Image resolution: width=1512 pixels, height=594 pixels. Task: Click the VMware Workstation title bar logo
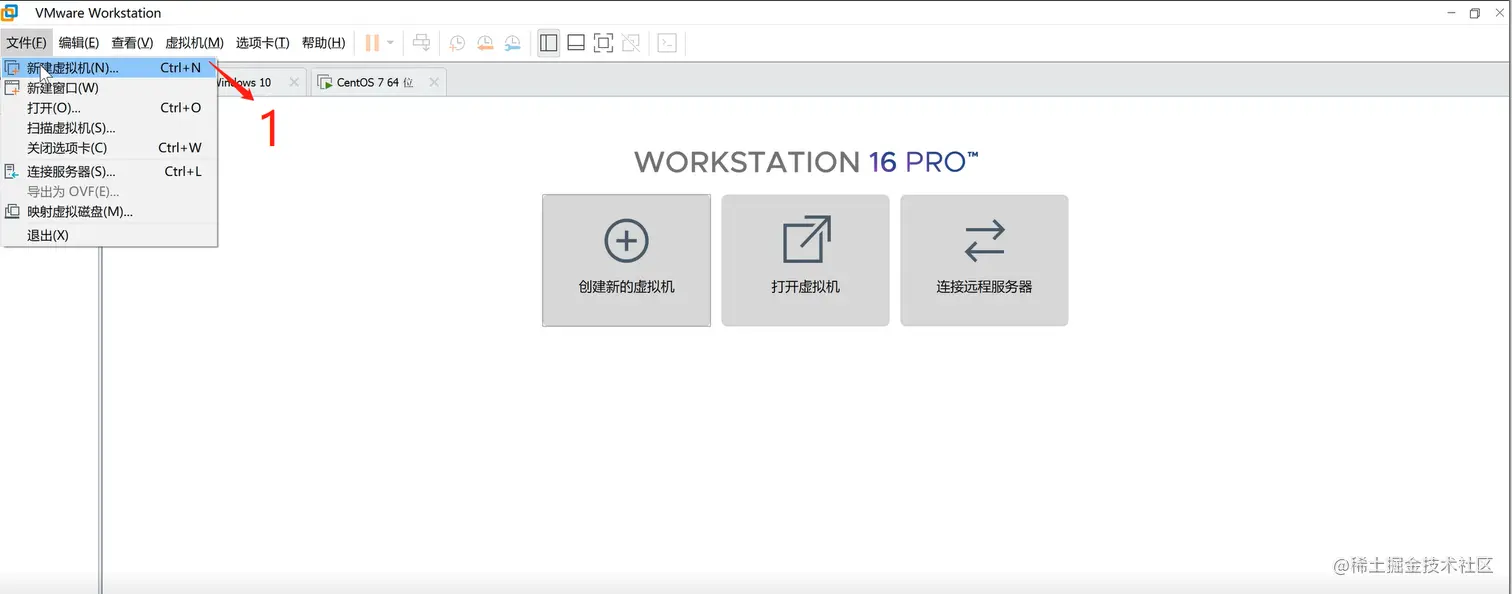11,13
